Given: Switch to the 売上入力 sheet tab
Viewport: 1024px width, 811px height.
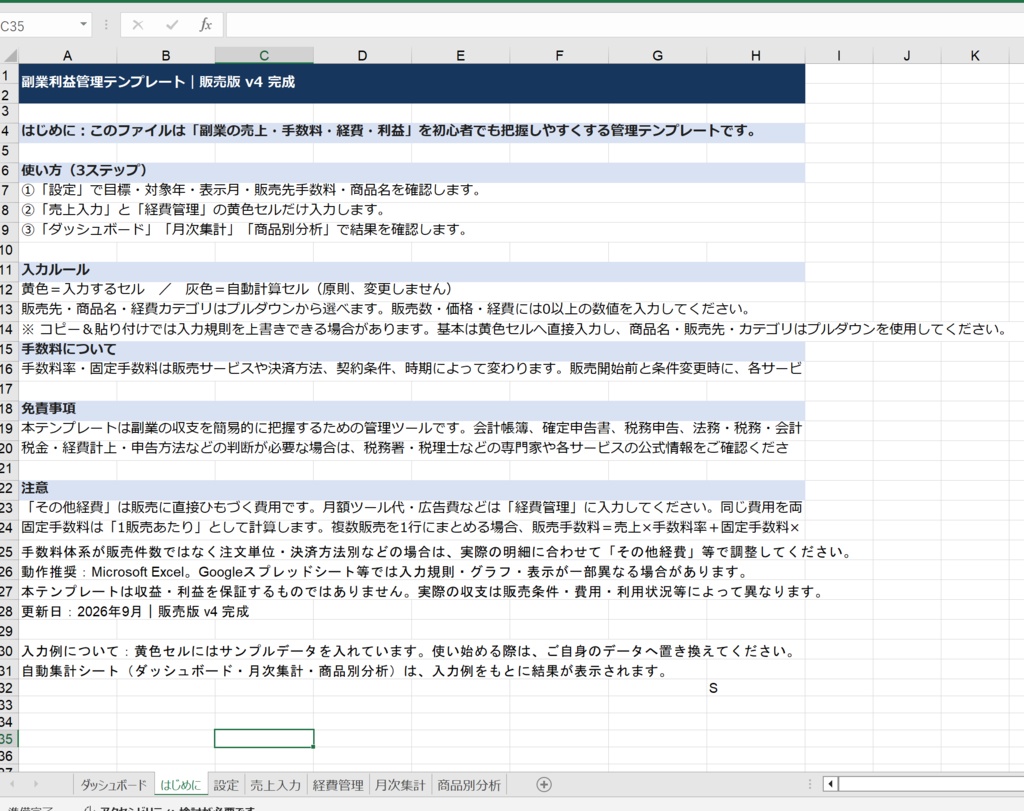Looking at the screenshot, I should coord(275,785).
